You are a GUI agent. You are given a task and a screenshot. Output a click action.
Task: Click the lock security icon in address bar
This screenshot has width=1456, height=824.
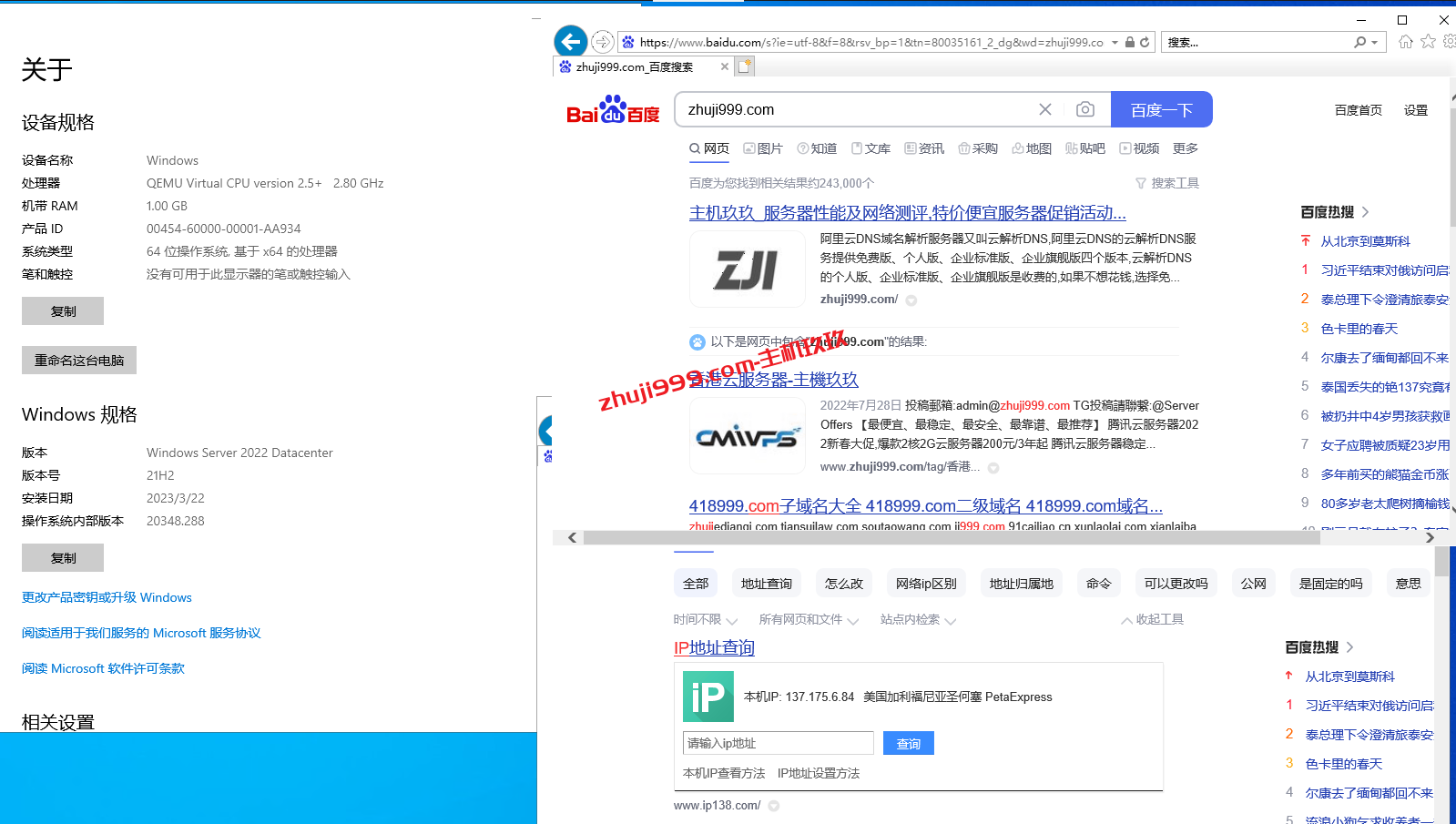[x=1130, y=42]
